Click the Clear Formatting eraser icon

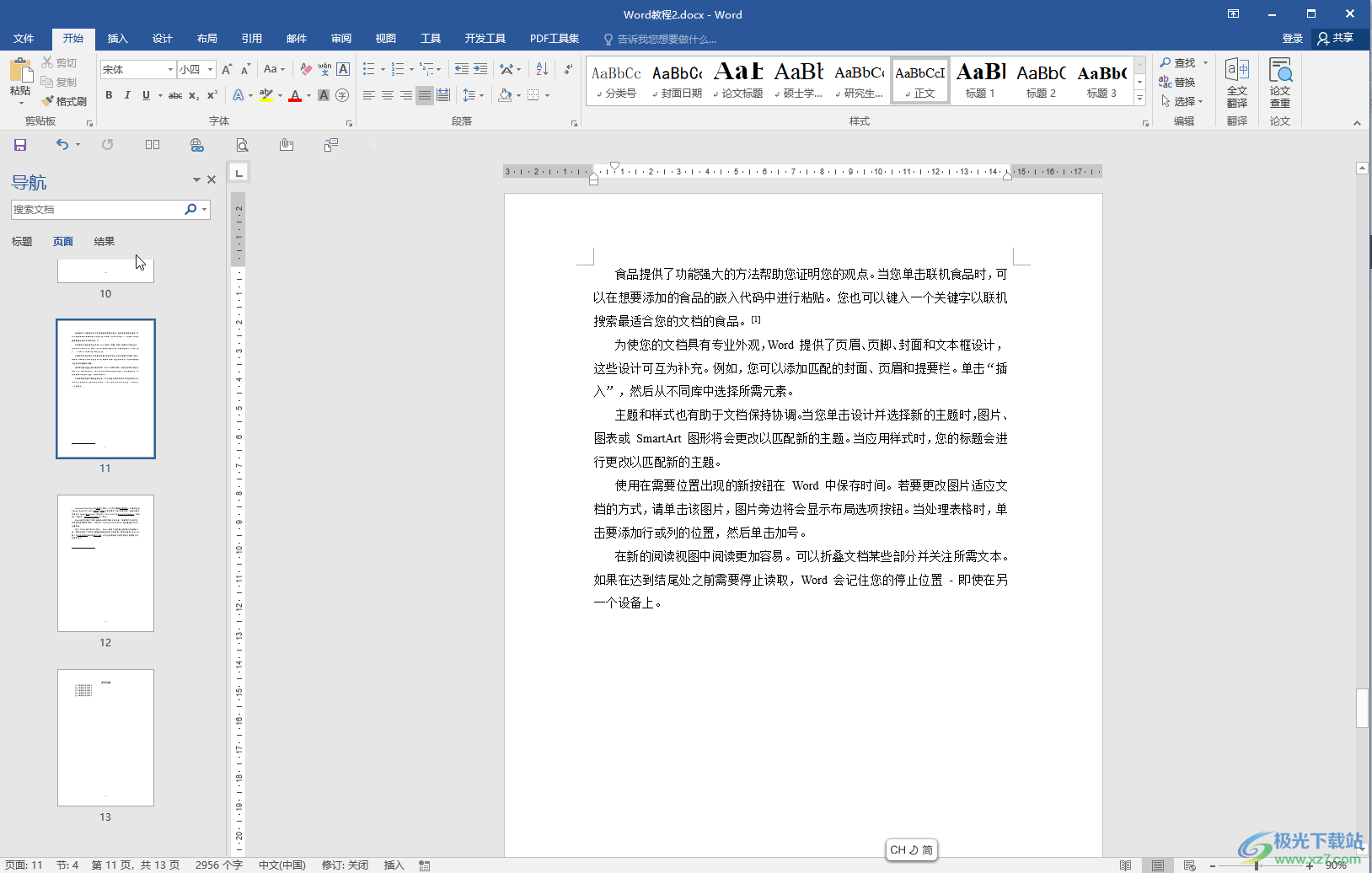[306, 69]
